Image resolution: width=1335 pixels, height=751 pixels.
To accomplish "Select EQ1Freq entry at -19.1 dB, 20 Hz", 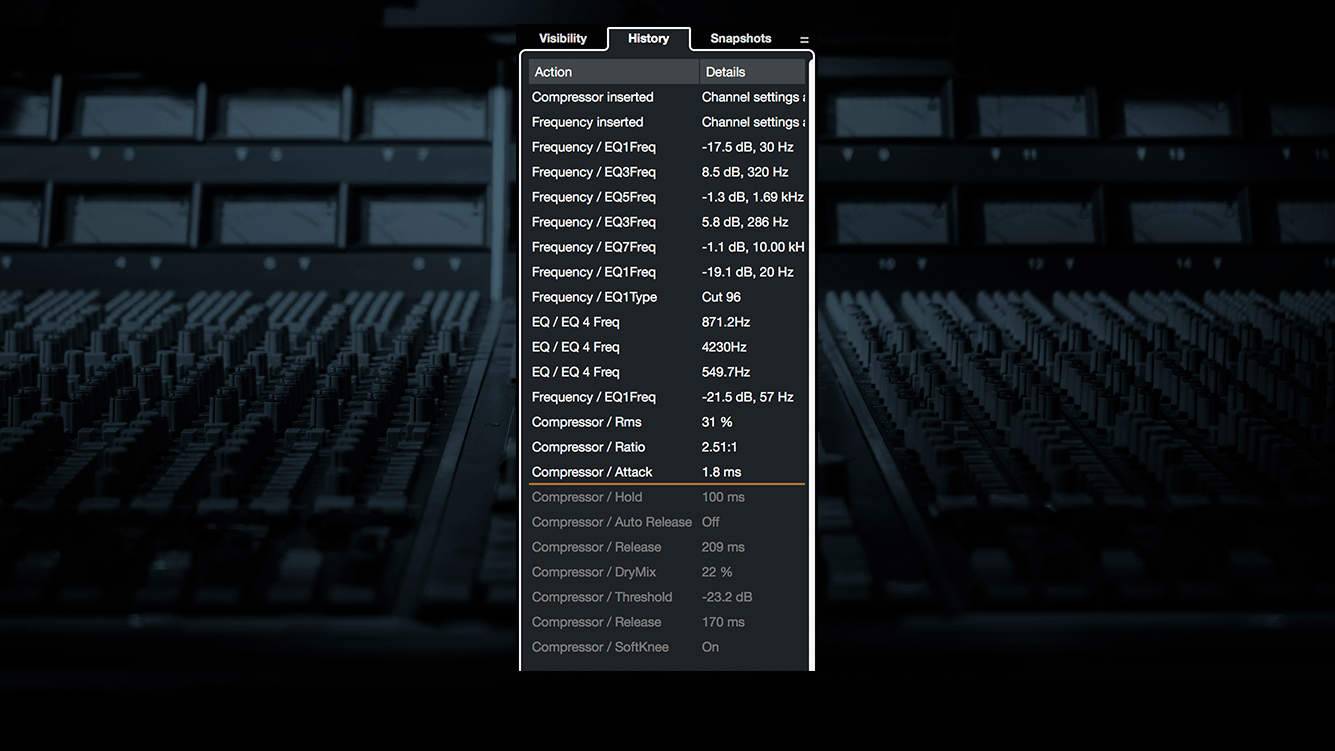I will click(667, 272).
